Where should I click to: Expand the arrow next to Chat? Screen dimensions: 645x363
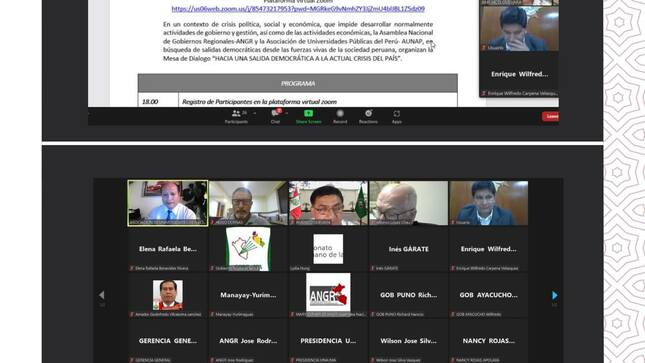pyautogui.click(x=287, y=113)
